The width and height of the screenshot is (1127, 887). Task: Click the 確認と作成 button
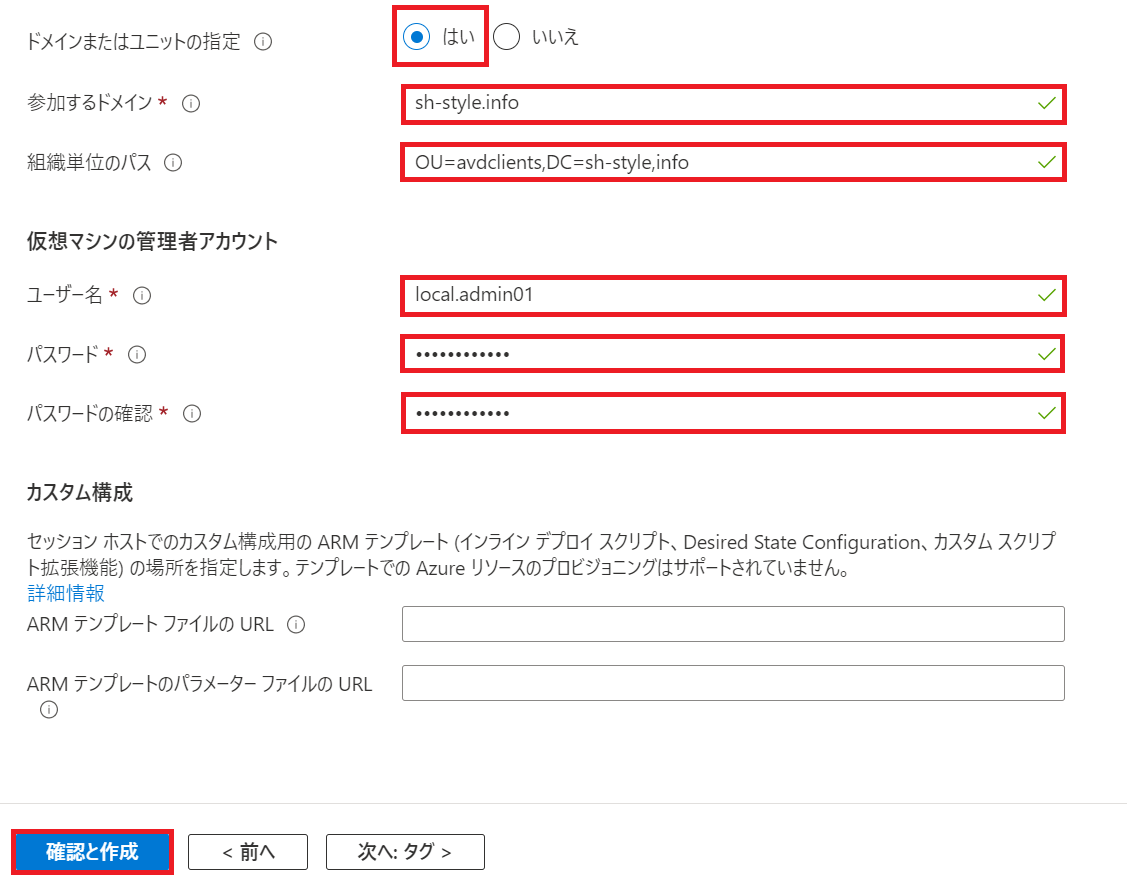pos(92,852)
